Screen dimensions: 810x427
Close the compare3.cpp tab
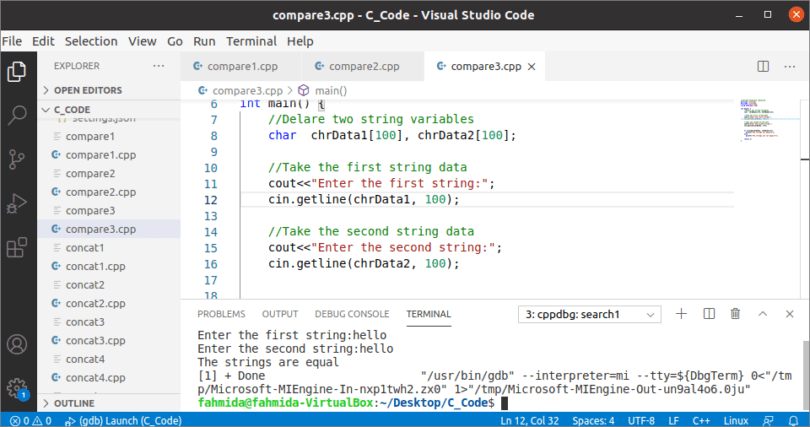click(x=532, y=67)
